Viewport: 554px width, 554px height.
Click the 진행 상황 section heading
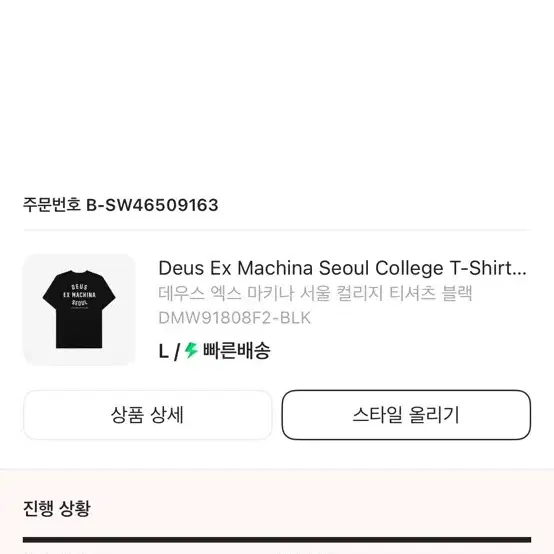point(57,508)
